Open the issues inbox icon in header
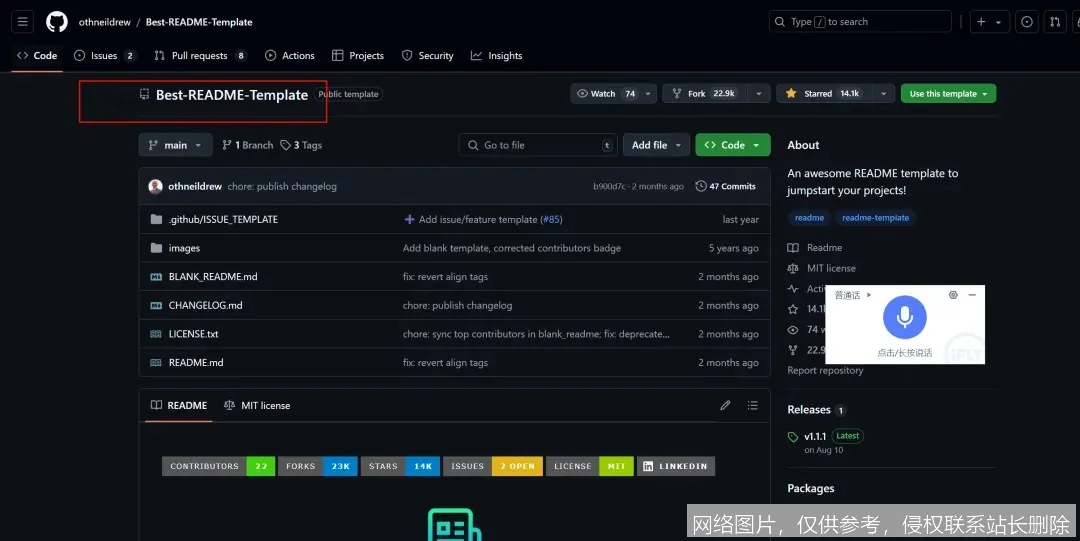Screen dimensions: 1080x541 [1026, 22]
